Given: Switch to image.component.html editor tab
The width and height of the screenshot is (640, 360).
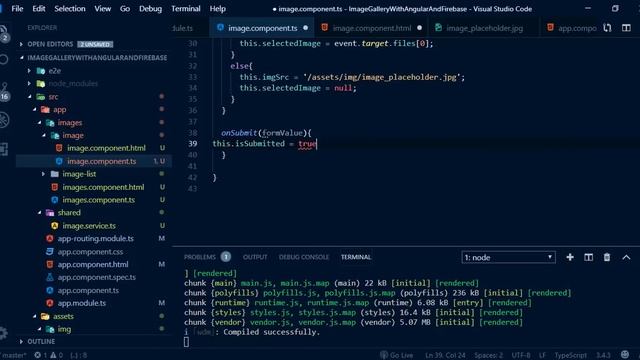Looking at the screenshot, I should (x=371, y=28).
